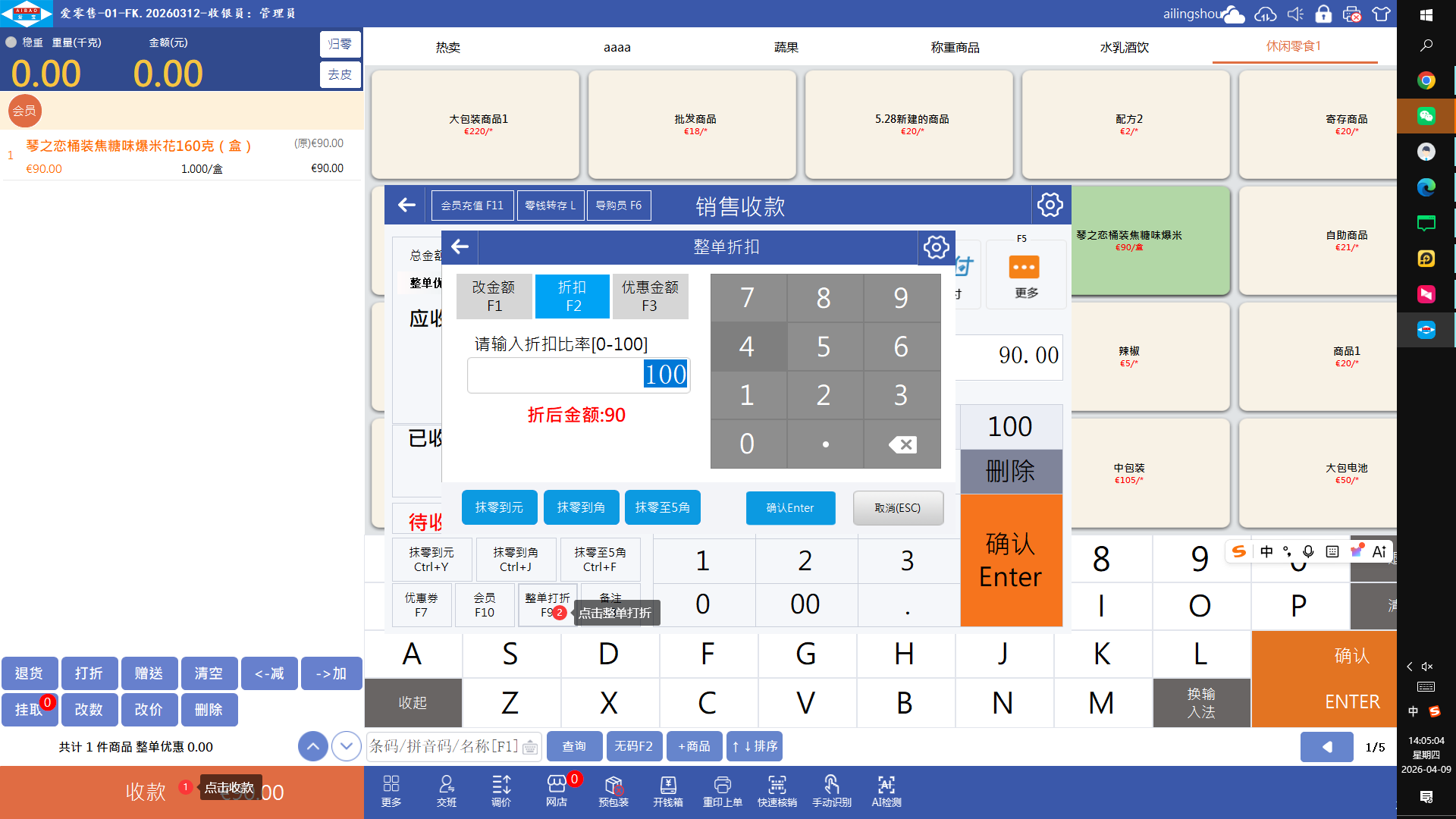Click the back arrow in 整单折扣 dialog
Image resolution: width=1456 pixels, height=819 pixels.
(x=460, y=247)
